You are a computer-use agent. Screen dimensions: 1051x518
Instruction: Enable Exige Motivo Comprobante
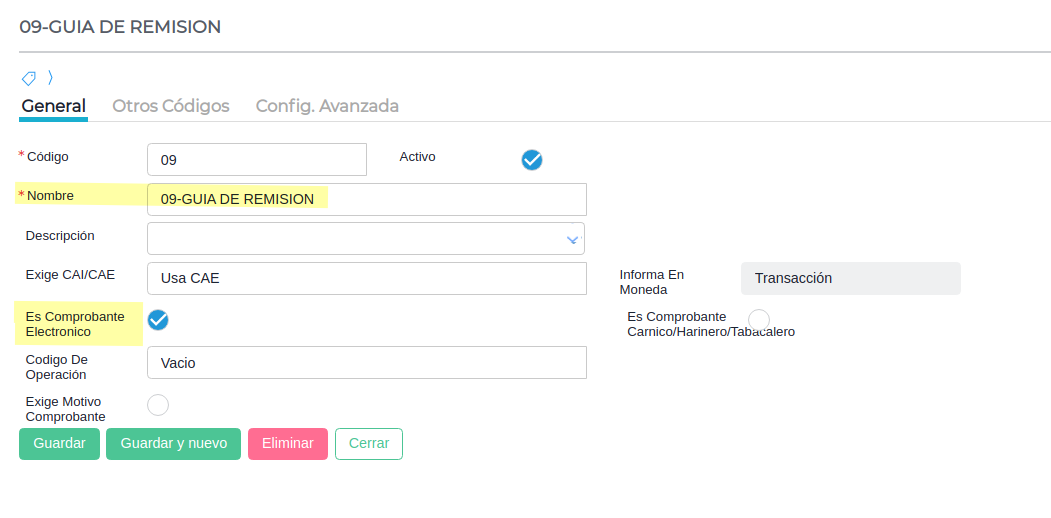(x=158, y=405)
